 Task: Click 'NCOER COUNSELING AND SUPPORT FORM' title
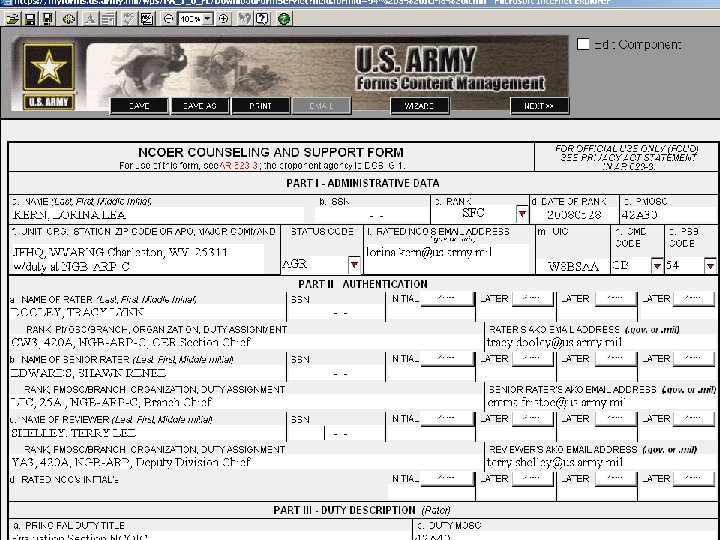[271, 152]
